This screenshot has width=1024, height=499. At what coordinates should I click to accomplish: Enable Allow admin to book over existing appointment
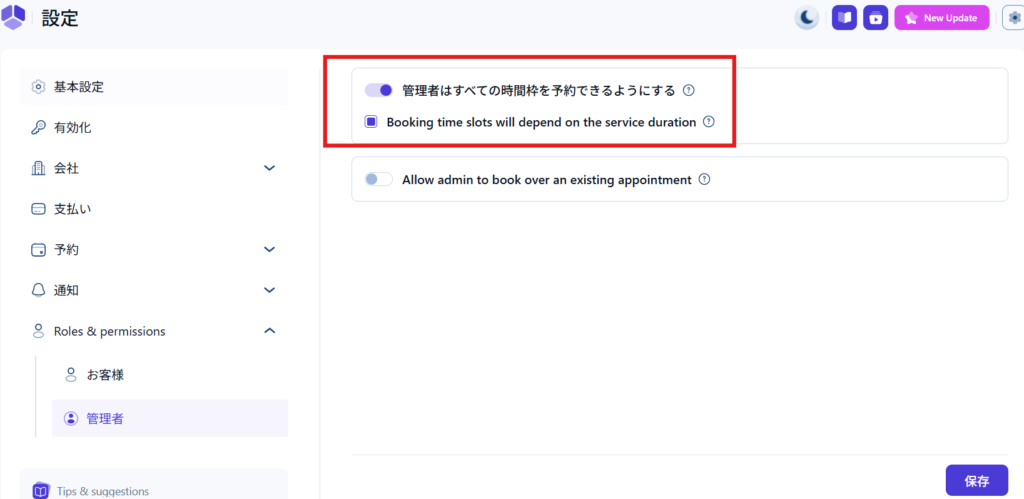tap(379, 180)
